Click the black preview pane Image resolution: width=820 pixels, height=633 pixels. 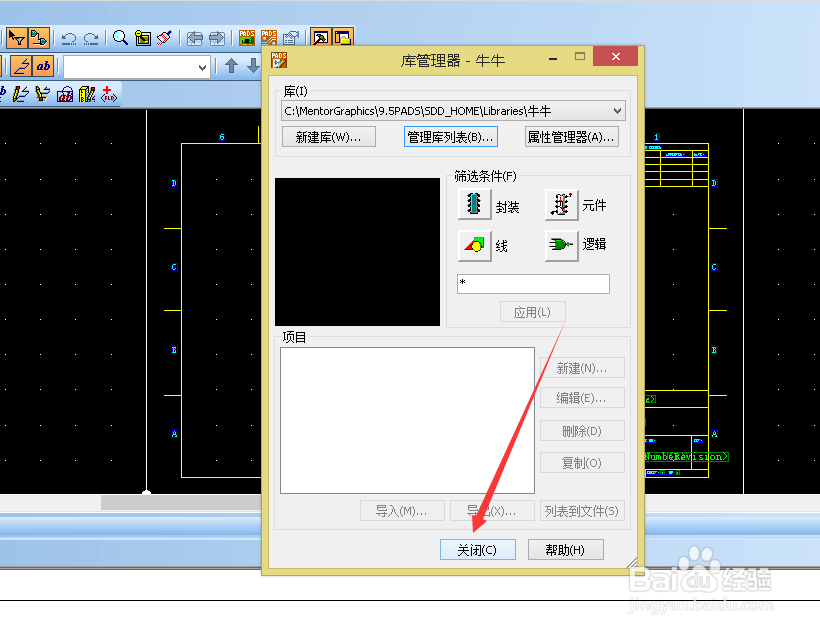tap(357, 252)
